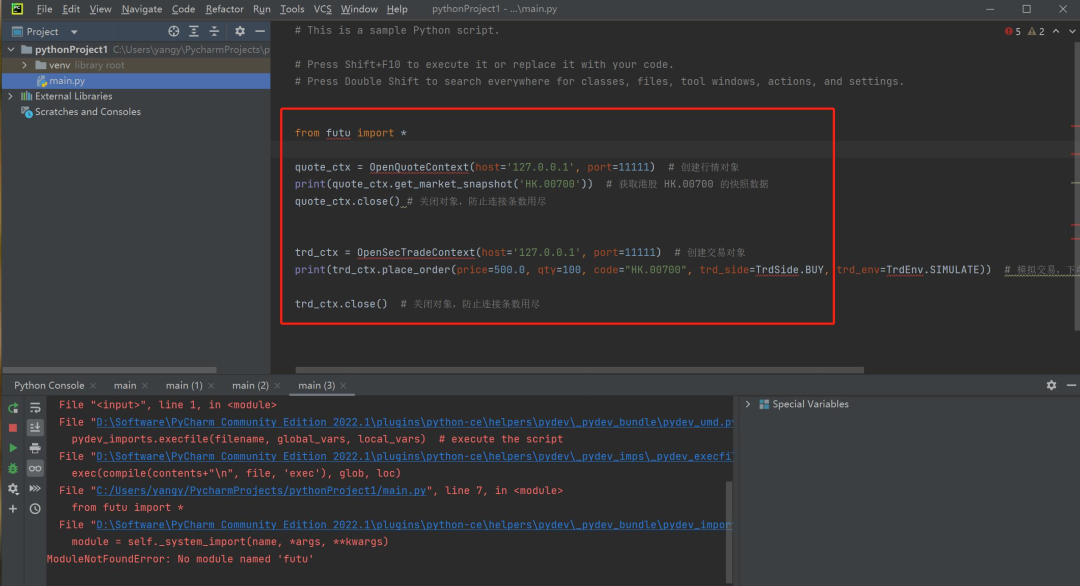Open the pydev_umd.py traceback link
1080x586 pixels.
point(415,422)
